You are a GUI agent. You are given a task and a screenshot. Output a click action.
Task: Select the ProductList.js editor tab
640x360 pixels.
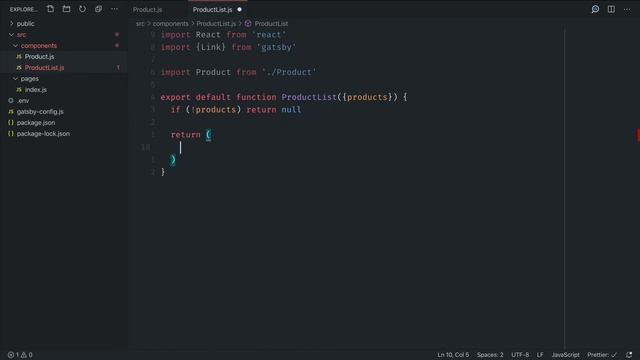pyautogui.click(x=212, y=9)
